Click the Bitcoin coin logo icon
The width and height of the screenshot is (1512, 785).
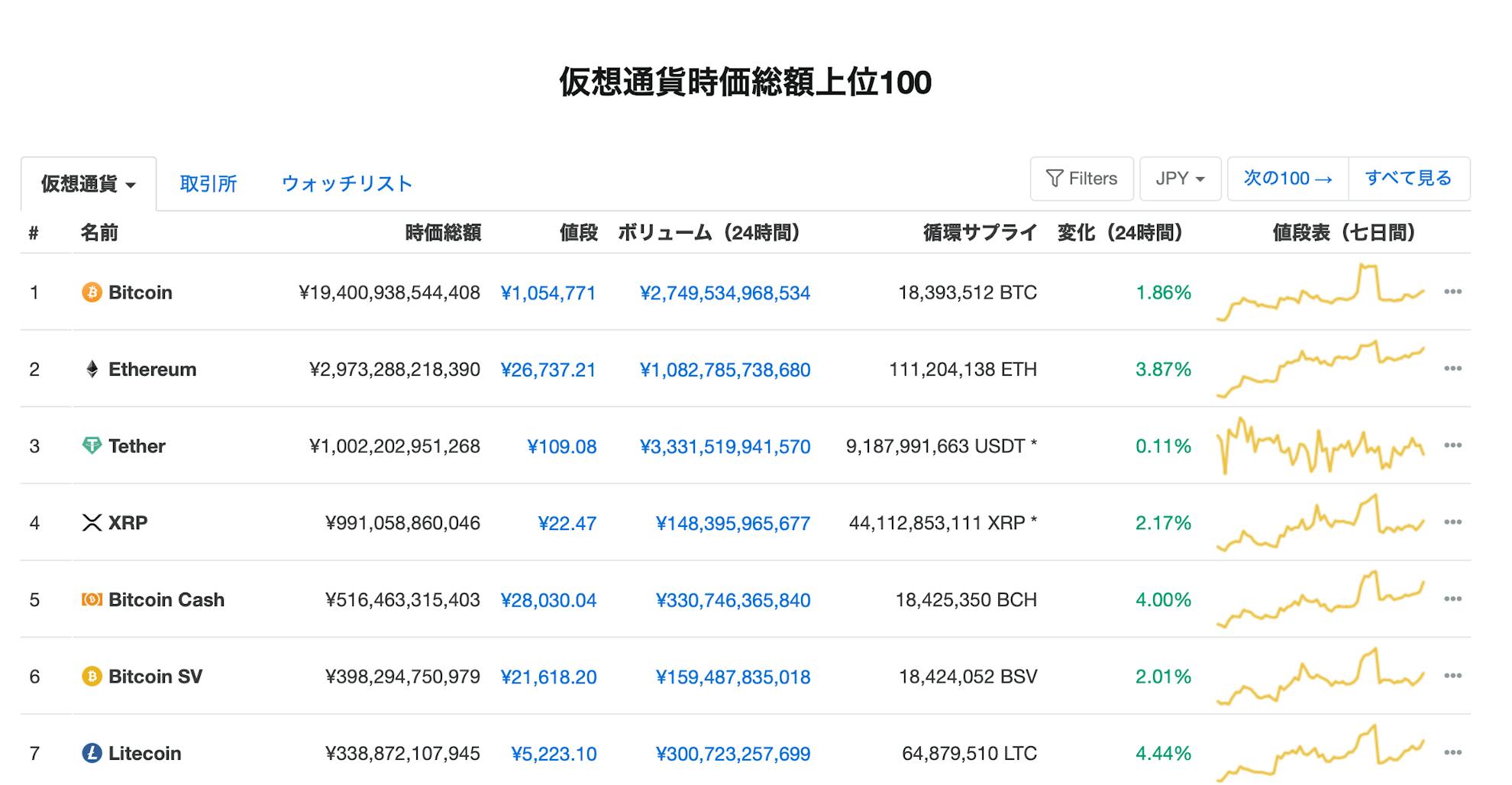92,292
